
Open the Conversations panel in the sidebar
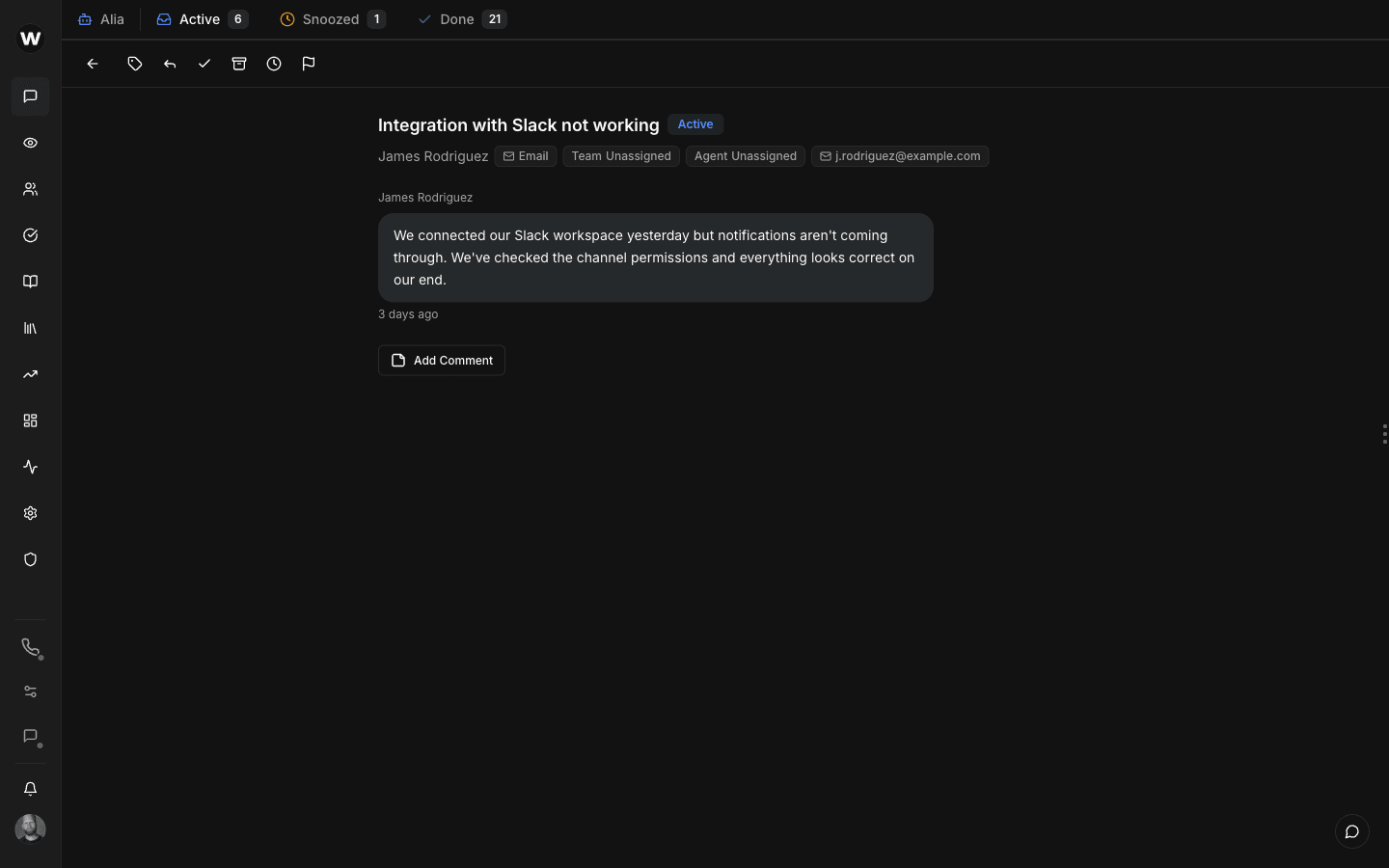(x=30, y=95)
